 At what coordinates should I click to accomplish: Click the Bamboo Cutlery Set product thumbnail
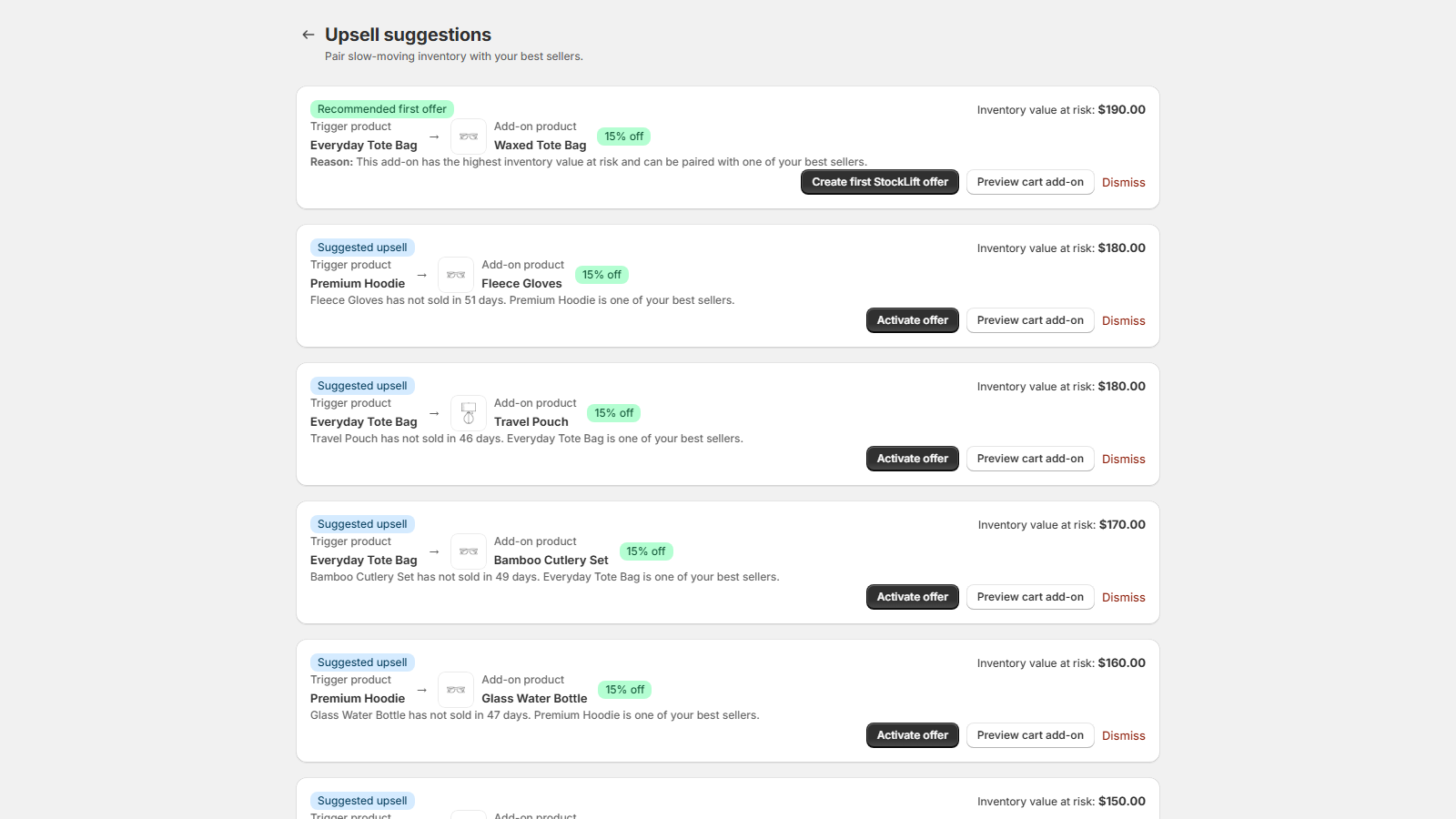pos(469,551)
